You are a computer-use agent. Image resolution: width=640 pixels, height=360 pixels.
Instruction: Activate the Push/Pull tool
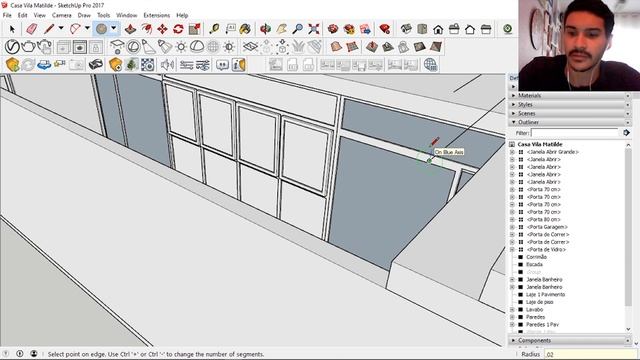tap(130, 29)
